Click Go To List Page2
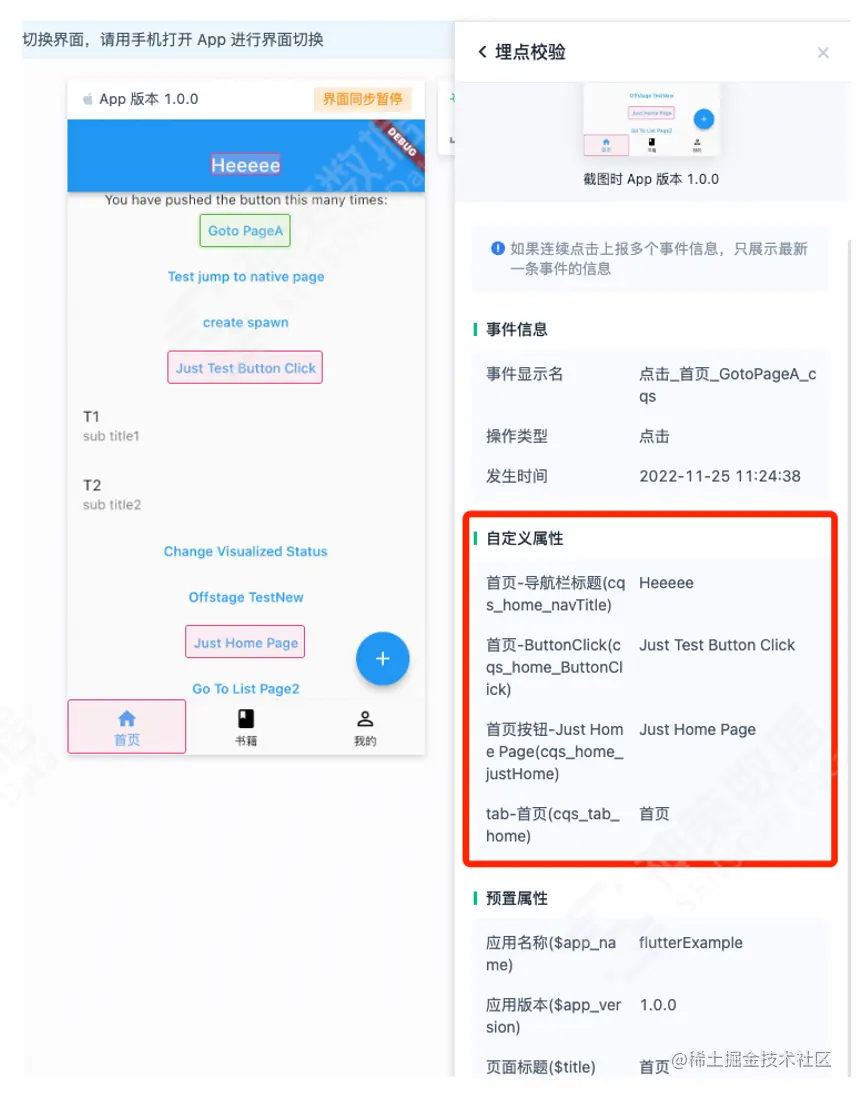Viewport: 860px width, 1098px height. (246, 688)
